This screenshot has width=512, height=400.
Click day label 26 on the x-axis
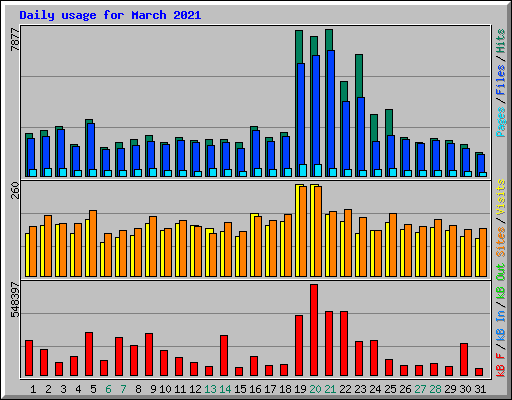pyautogui.click(x=405, y=389)
